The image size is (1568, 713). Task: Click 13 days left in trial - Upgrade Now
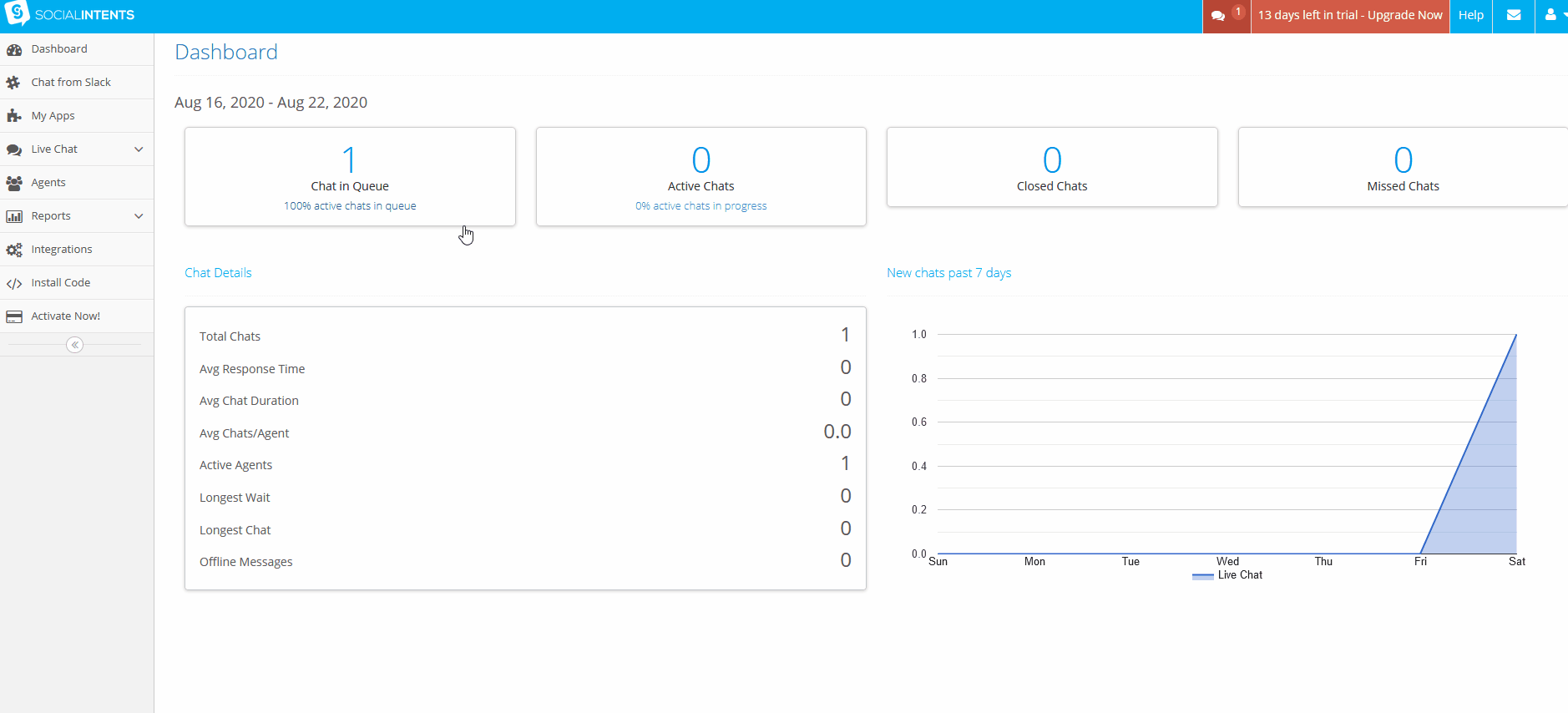1350,15
